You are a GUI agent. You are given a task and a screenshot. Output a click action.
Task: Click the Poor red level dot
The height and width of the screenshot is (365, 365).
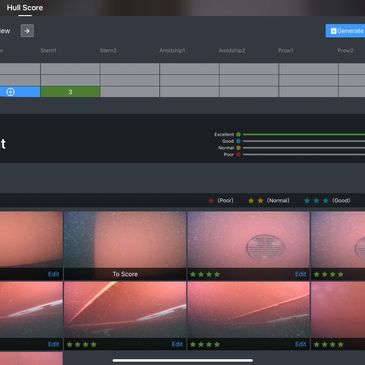point(238,154)
